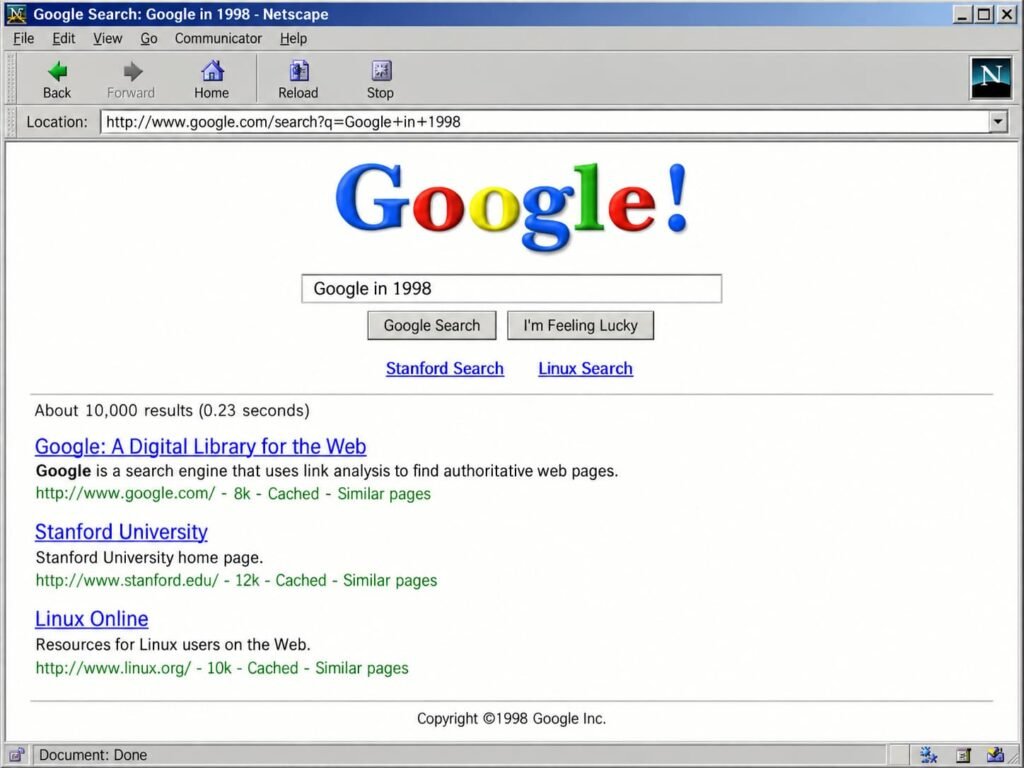
Task: Click 'Resources for Linux users on the Web.' snippet
Action: [x=173, y=645]
